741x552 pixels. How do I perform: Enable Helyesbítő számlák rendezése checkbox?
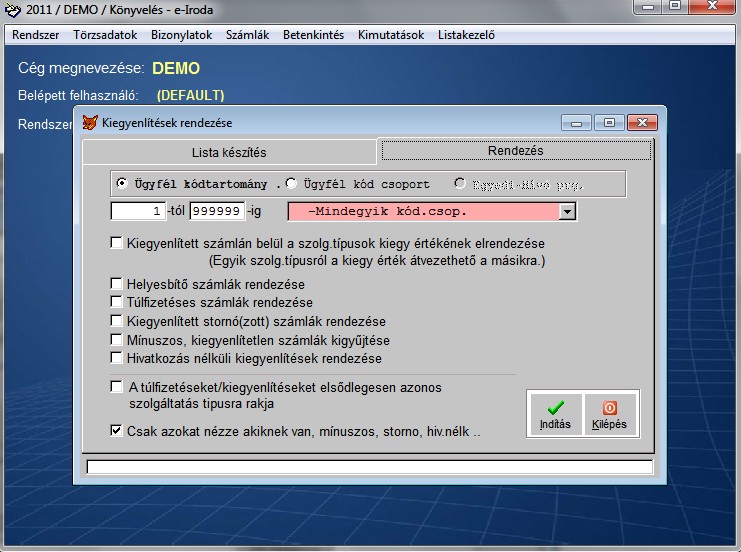pos(117,284)
